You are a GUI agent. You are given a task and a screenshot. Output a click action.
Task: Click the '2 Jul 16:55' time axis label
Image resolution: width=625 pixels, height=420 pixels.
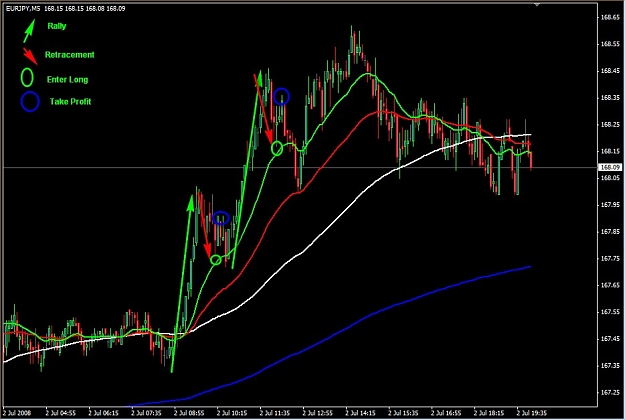446,413
